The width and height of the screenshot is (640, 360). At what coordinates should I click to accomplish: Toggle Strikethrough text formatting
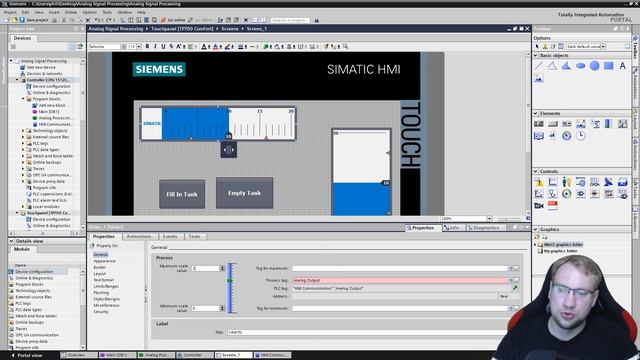tap(171, 47)
